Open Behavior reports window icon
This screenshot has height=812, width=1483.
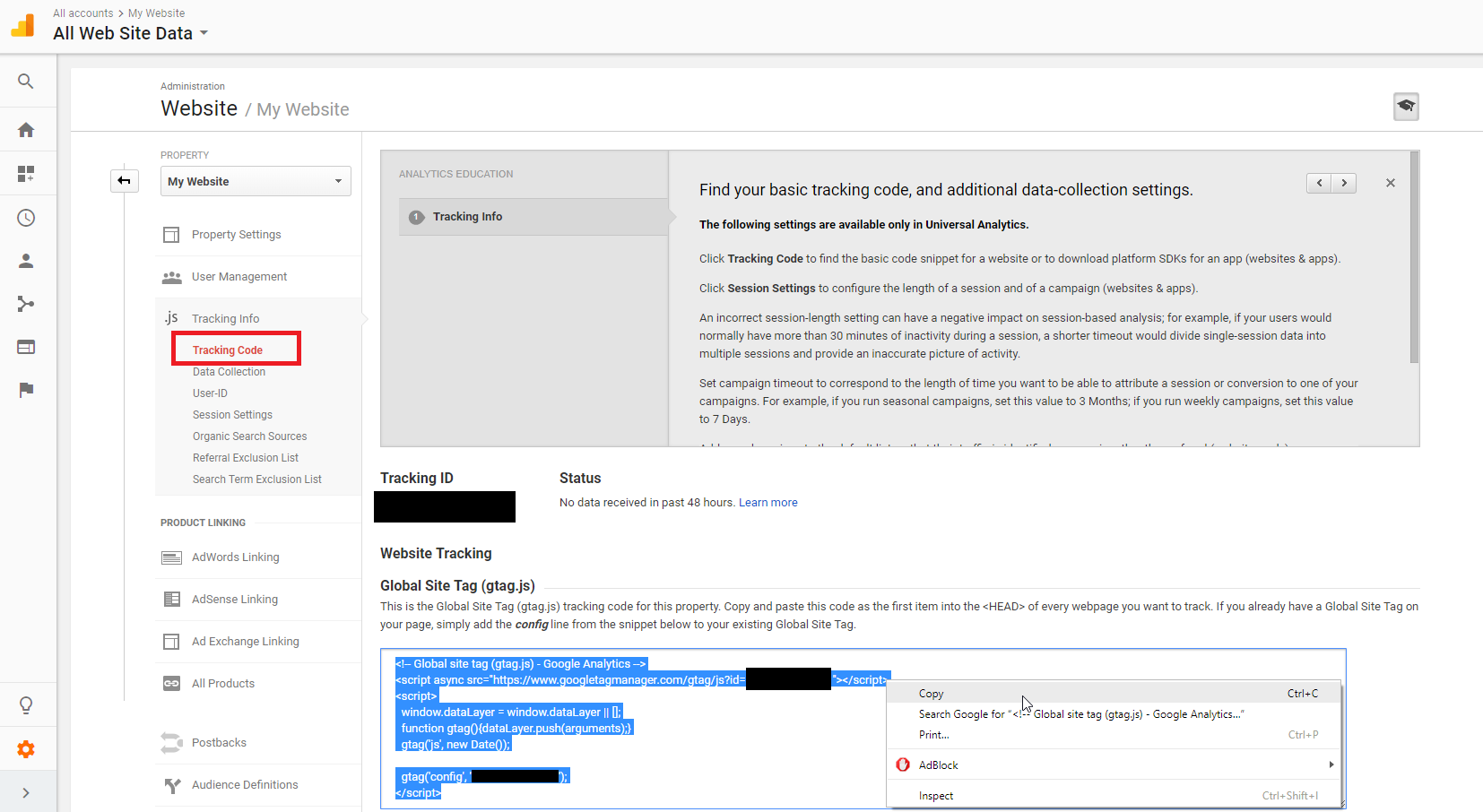(26, 347)
